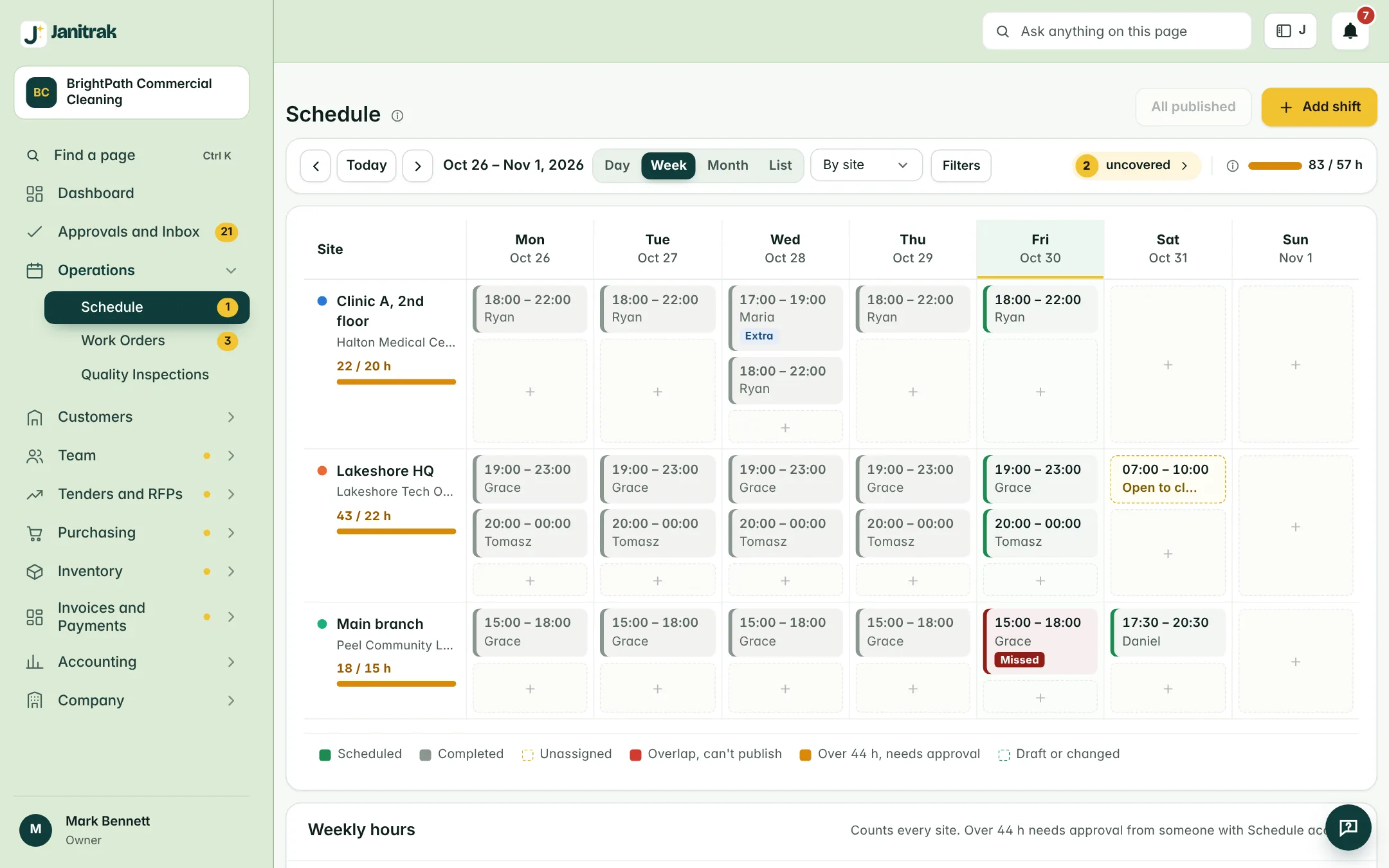Viewport: 1389px width, 868px height.
Task: Click the Tenders trend-line icon
Action: coord(35,494)
